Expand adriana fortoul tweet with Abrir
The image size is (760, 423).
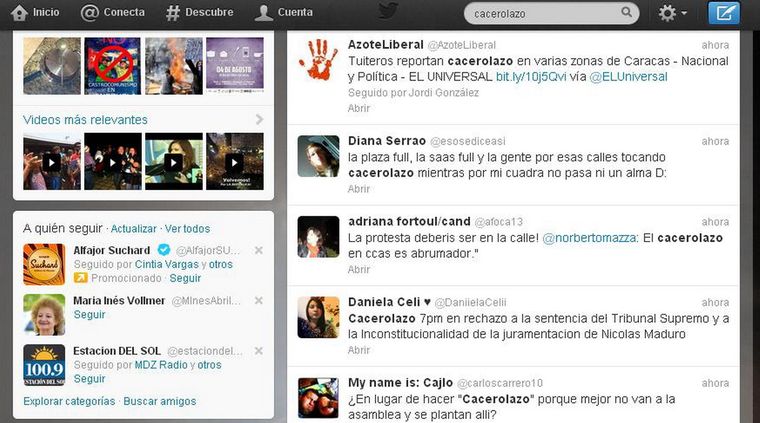pos(359,269)
